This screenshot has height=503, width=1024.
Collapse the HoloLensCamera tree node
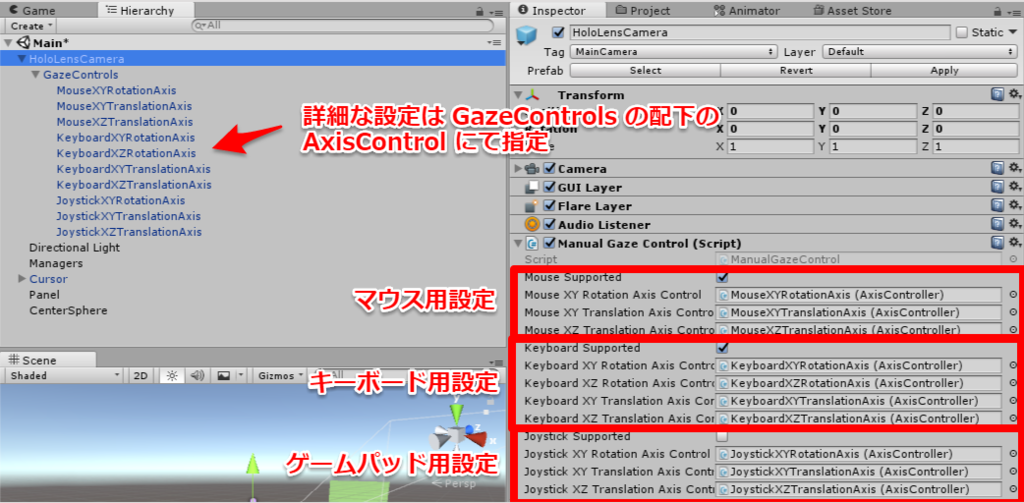point(22,59)
